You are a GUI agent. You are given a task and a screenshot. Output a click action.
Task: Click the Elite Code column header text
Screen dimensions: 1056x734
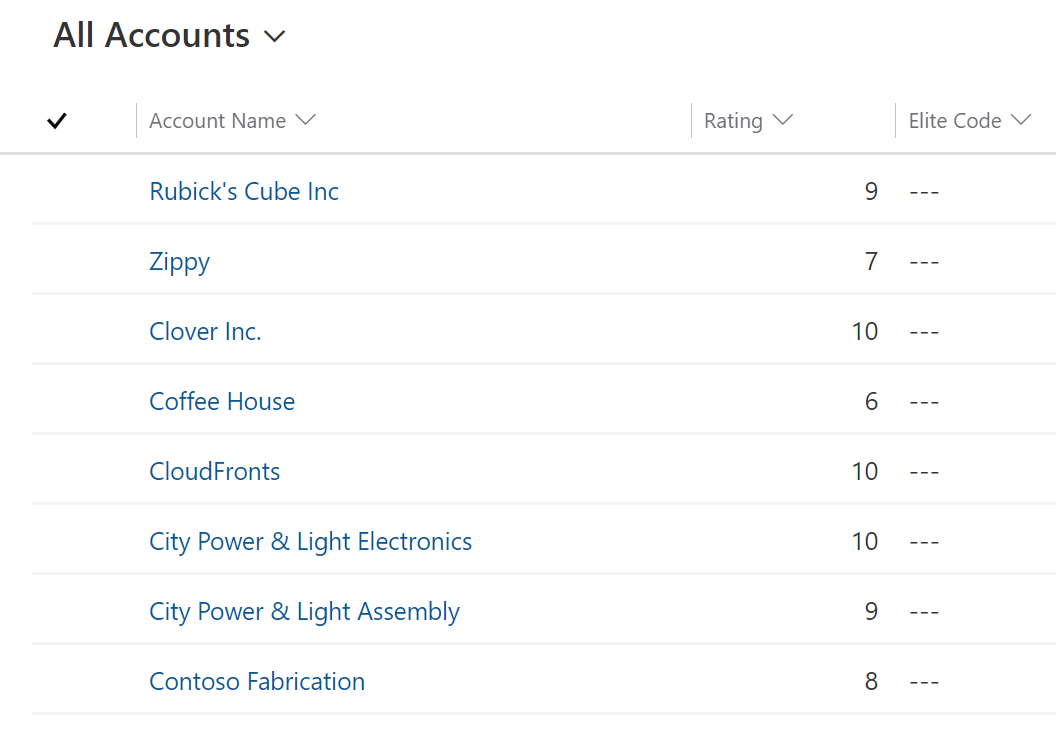(x=954, y=121)
